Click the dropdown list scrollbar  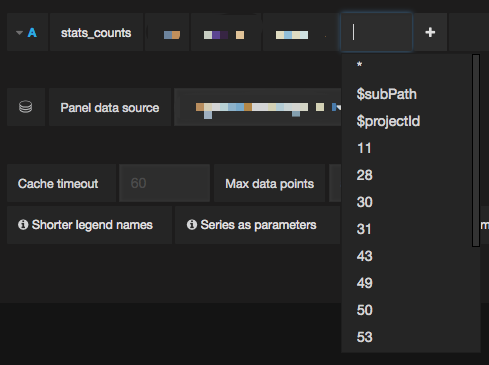476,151
